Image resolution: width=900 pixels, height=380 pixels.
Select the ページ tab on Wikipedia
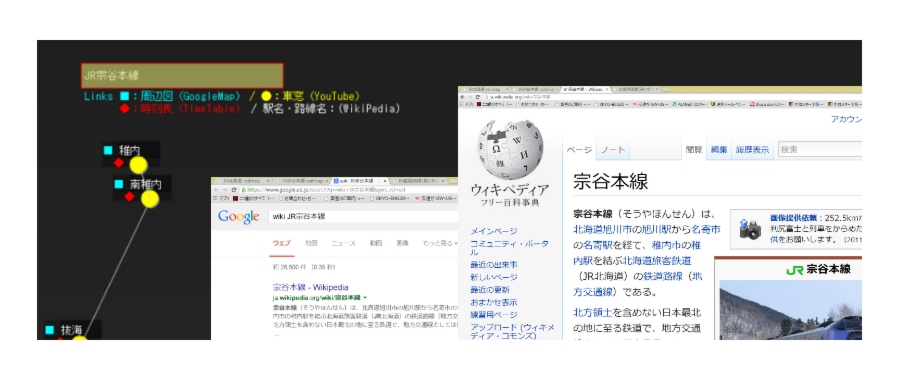tap(579, 150)
